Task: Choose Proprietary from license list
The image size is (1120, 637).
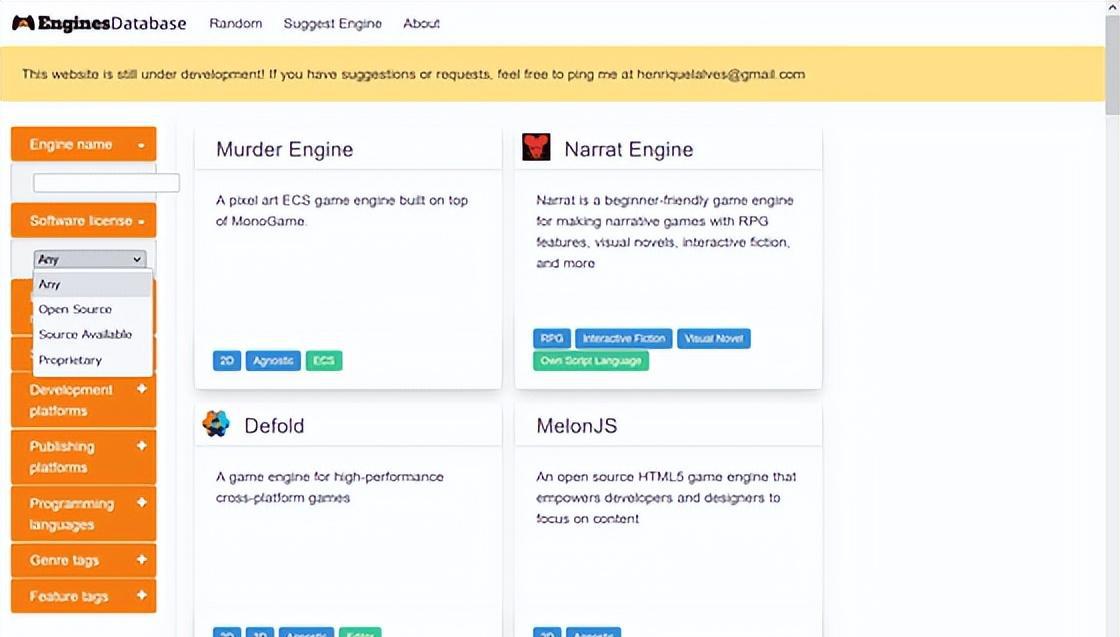Action: tap(92, 360)
